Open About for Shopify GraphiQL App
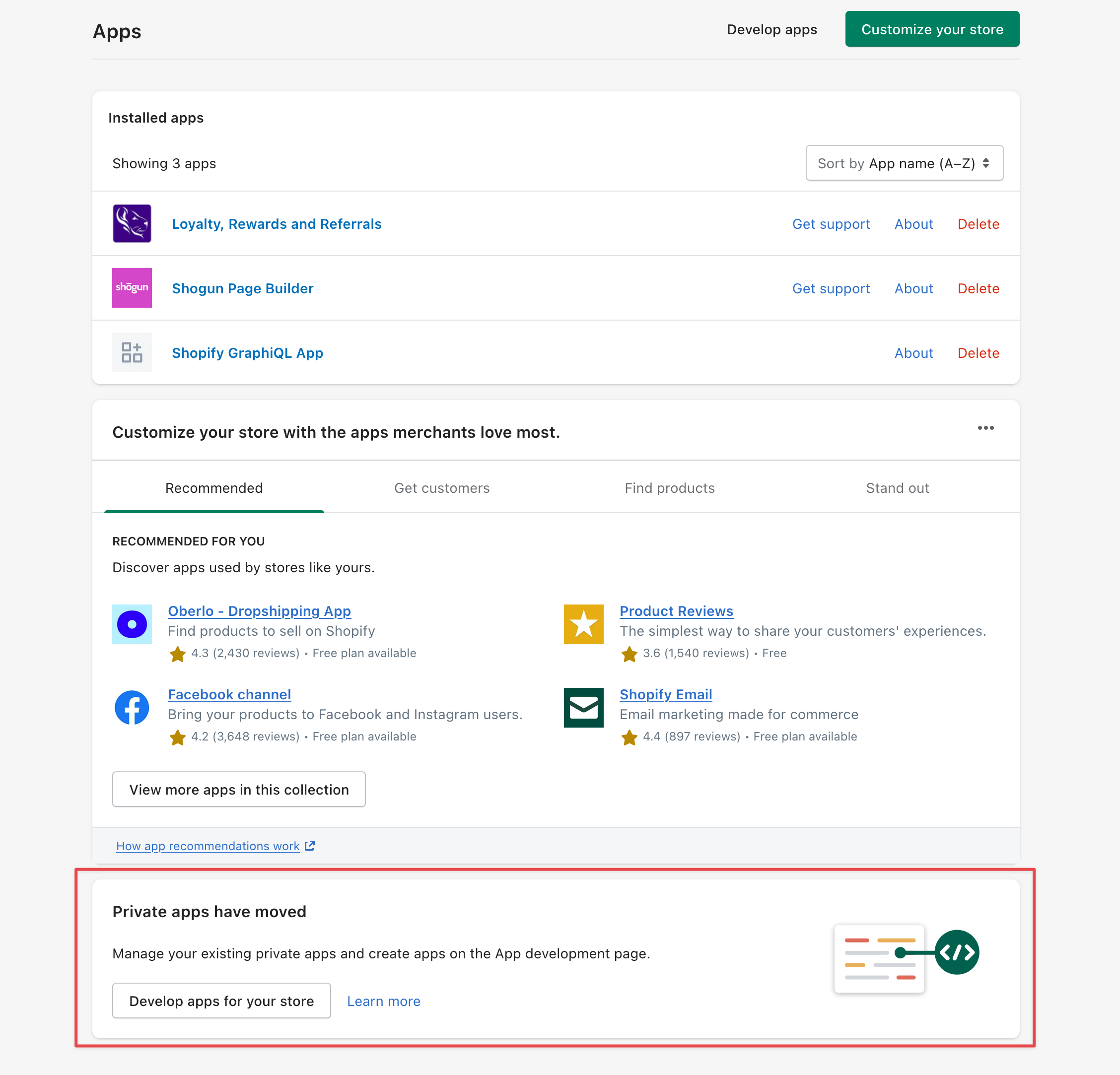Image resolution: width=1120 pixels, height=1075 pixels. point(913,353)
